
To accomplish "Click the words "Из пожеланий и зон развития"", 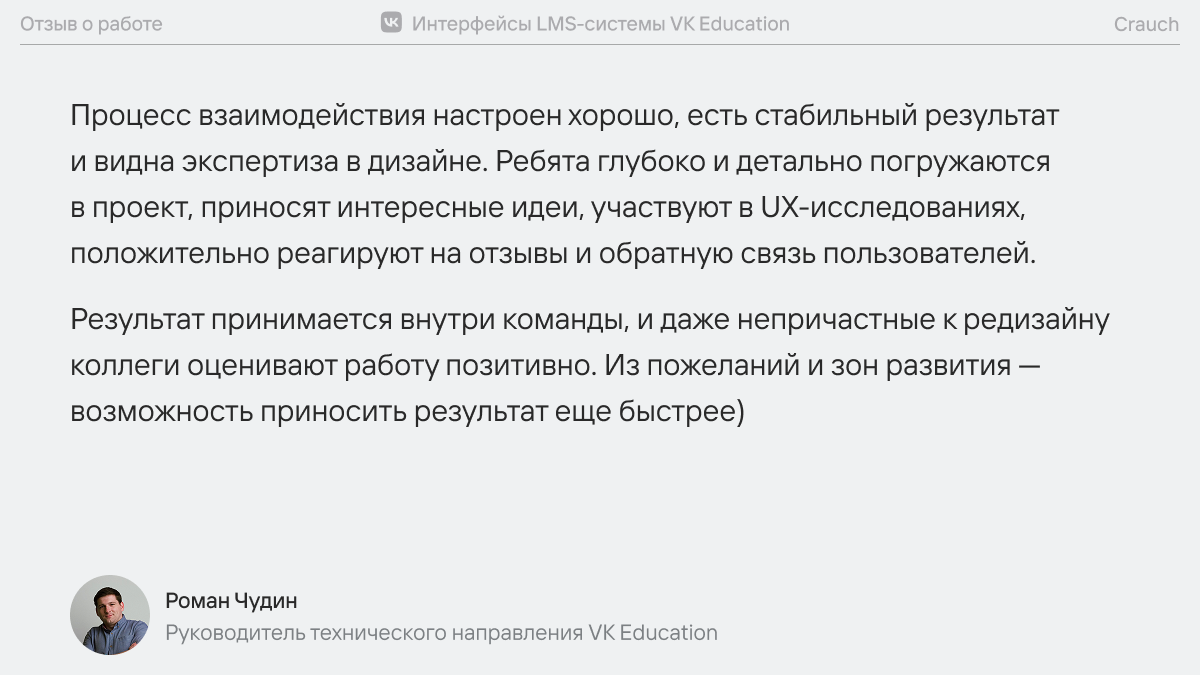I will [808, 367].
